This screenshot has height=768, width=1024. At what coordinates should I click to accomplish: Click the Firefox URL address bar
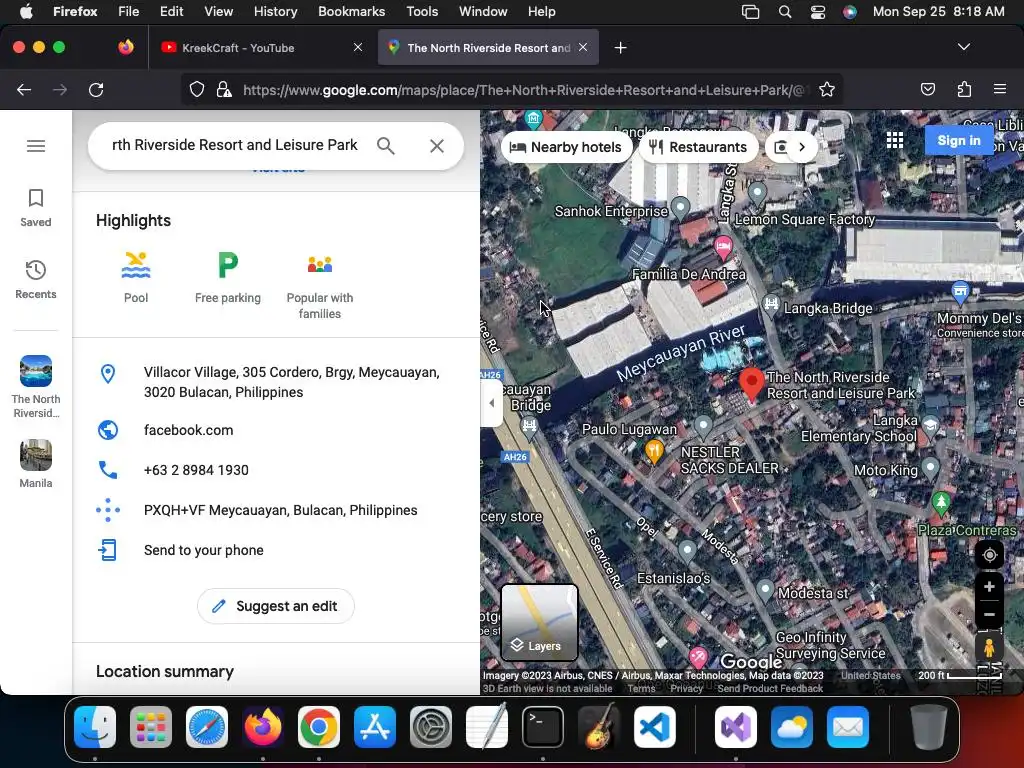[522, 89]
